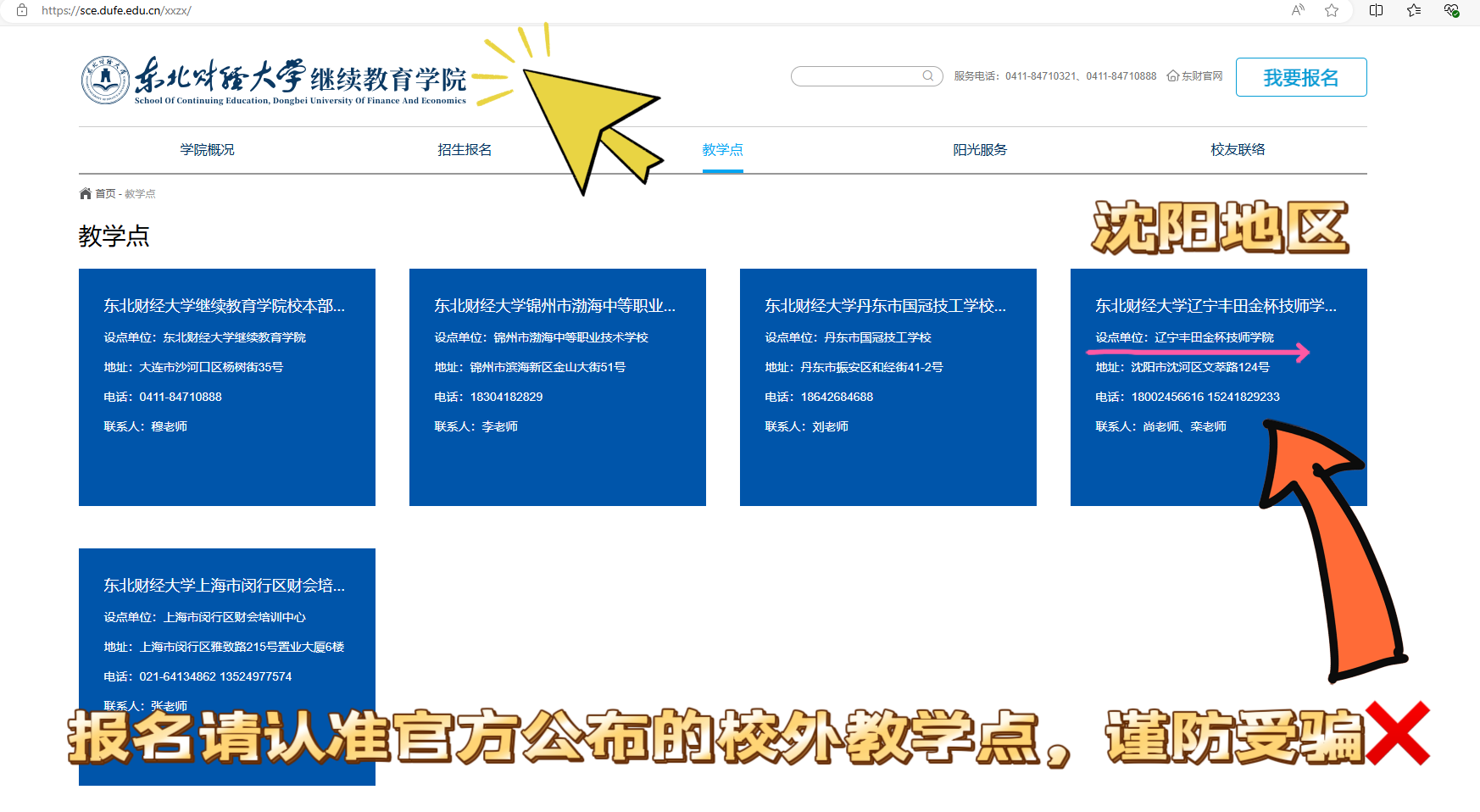Click the 教学点 page heading

(x=114, y=236)
